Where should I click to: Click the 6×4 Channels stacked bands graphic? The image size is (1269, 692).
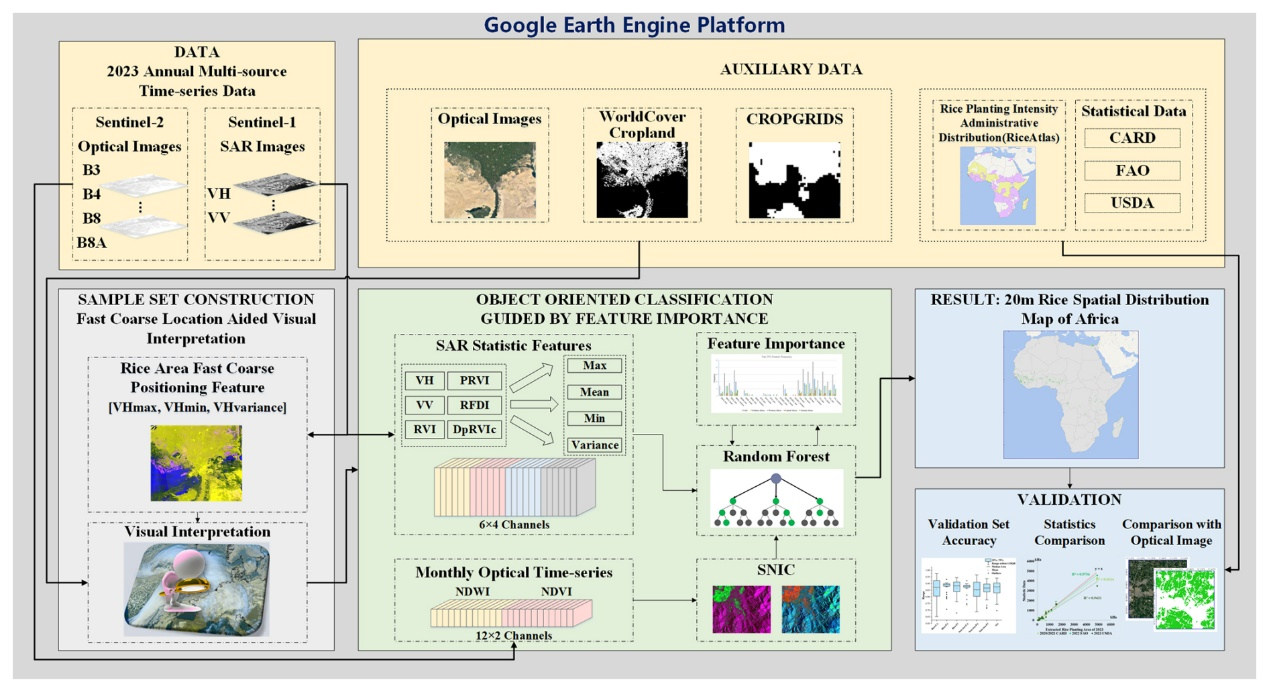514,492
